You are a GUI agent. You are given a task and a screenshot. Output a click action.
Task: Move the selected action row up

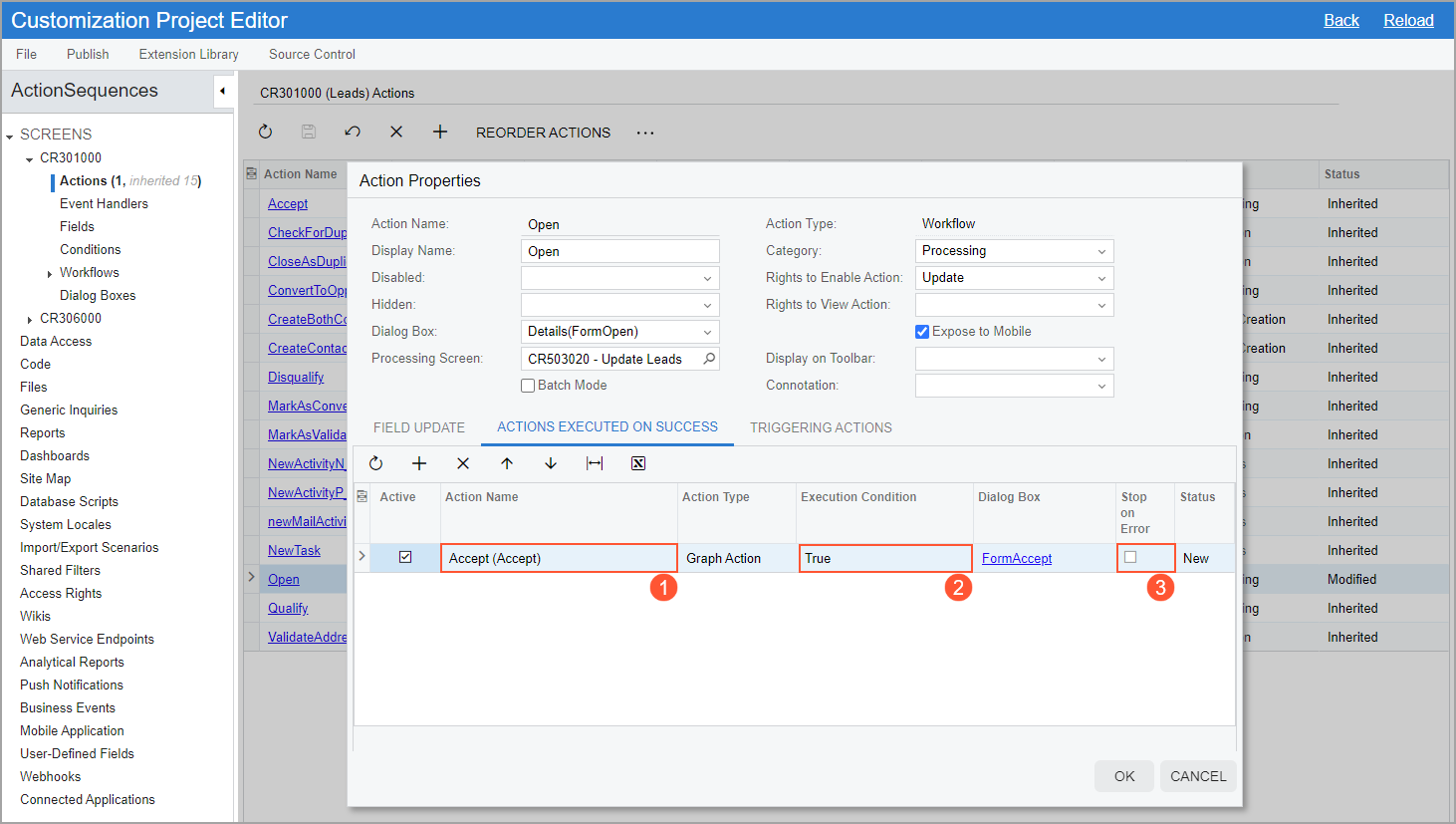pyautogui.click(x=507, y=463)
